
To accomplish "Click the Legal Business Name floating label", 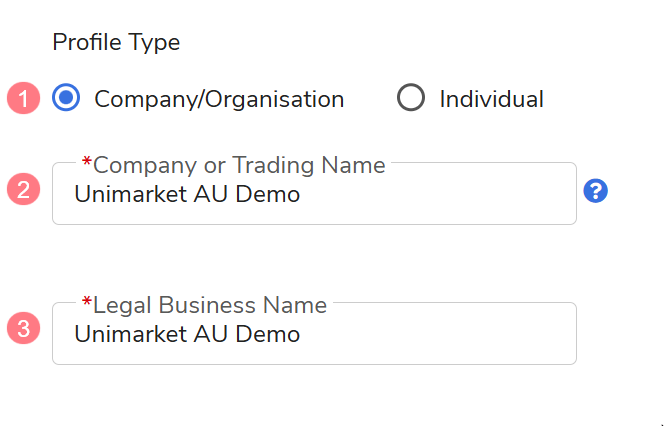I will point(210,305).
